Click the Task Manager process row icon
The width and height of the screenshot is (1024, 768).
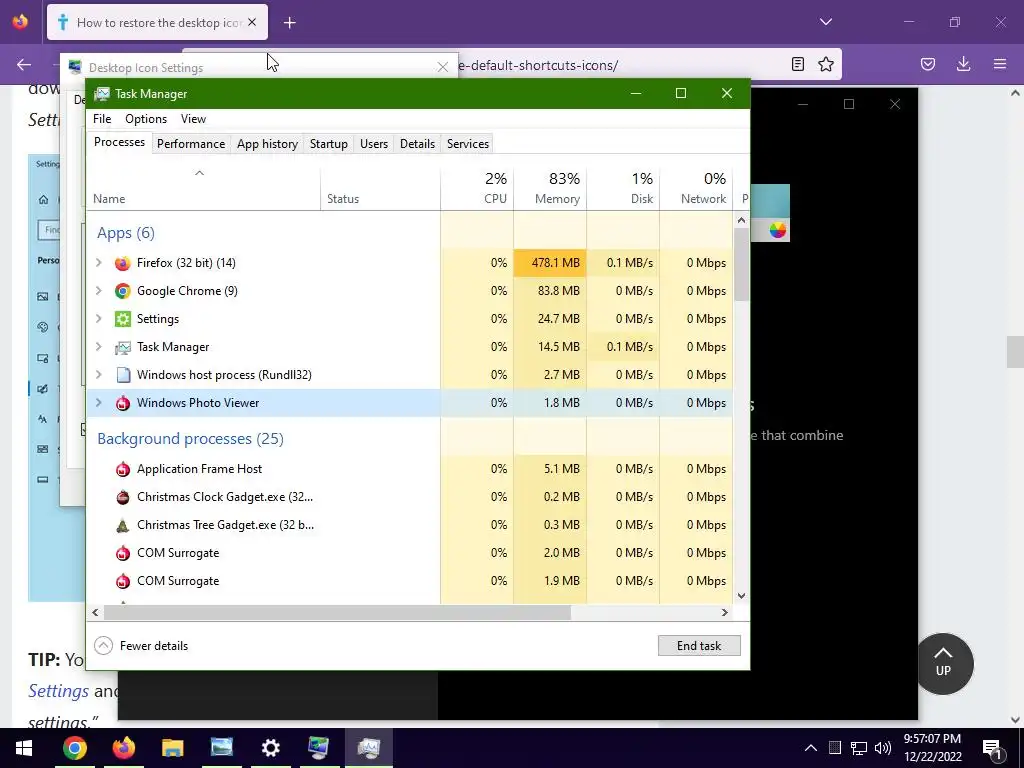pyautogui.click(x=123, y=347)
